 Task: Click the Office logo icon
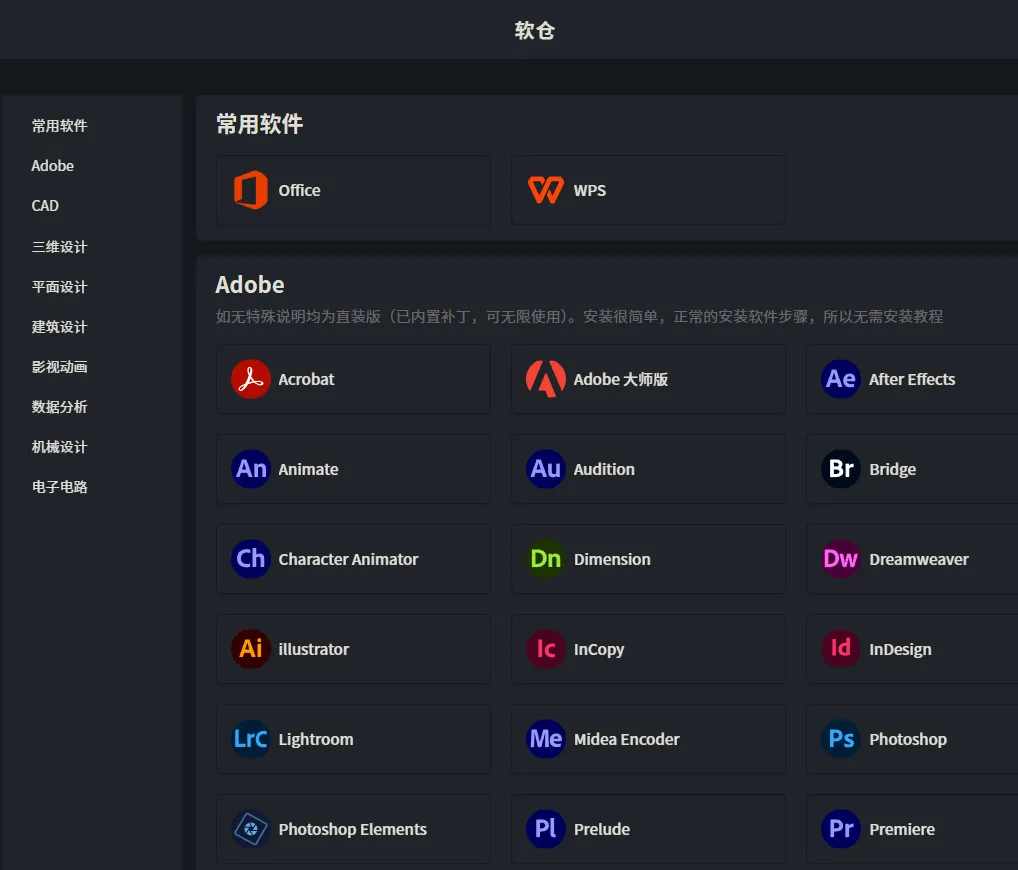[x=251, y=190]
